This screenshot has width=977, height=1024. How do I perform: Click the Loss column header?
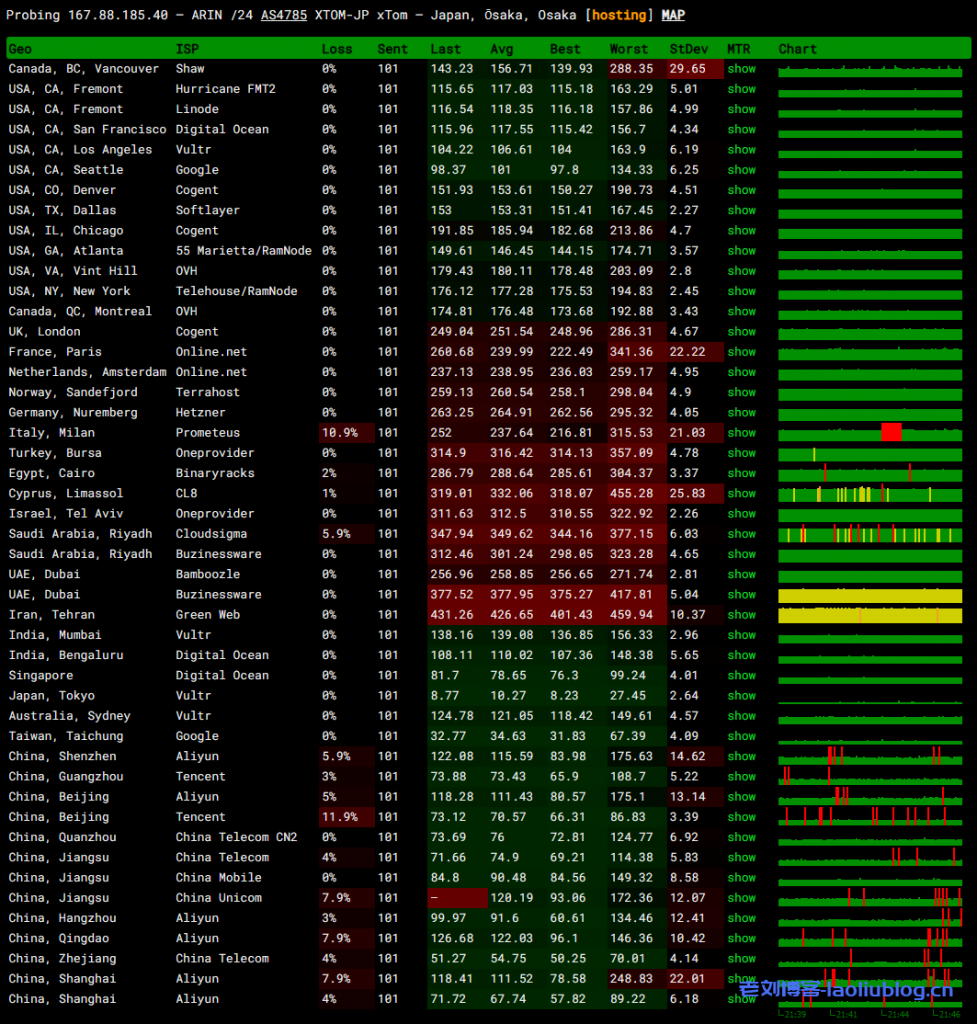tap(337, 49)
